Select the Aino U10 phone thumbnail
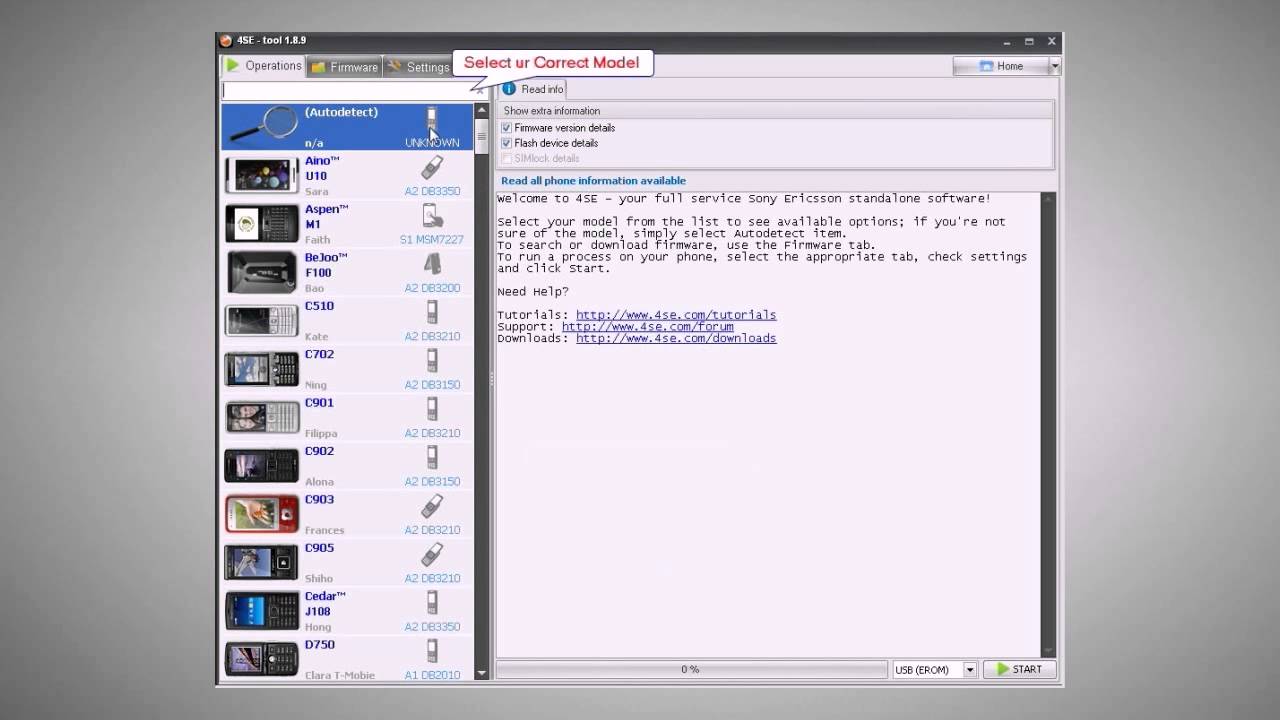Screen dimensions: 1280x720 262,175
